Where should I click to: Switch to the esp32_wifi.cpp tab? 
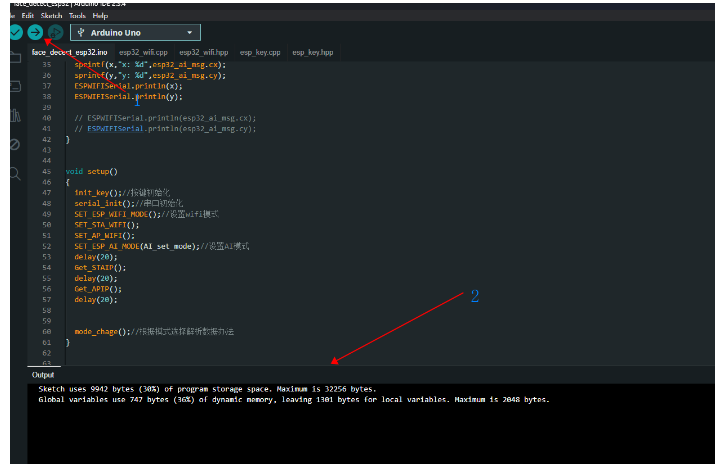point(143,53)
